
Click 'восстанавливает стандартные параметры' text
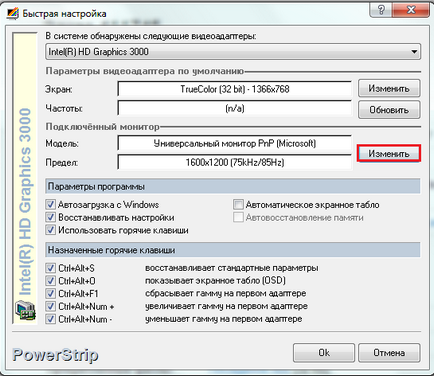point(232,268)
